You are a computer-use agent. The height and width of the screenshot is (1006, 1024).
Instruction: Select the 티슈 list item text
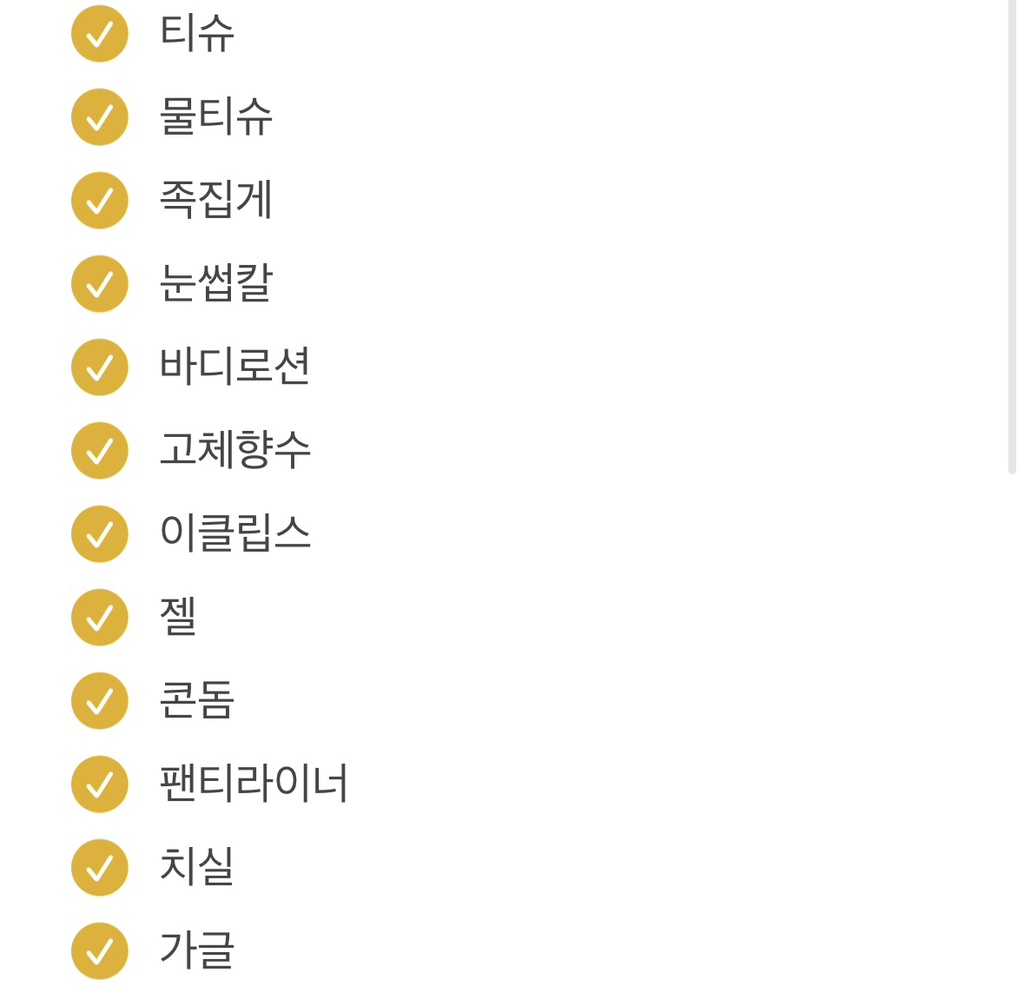click(x=197, y=34)
